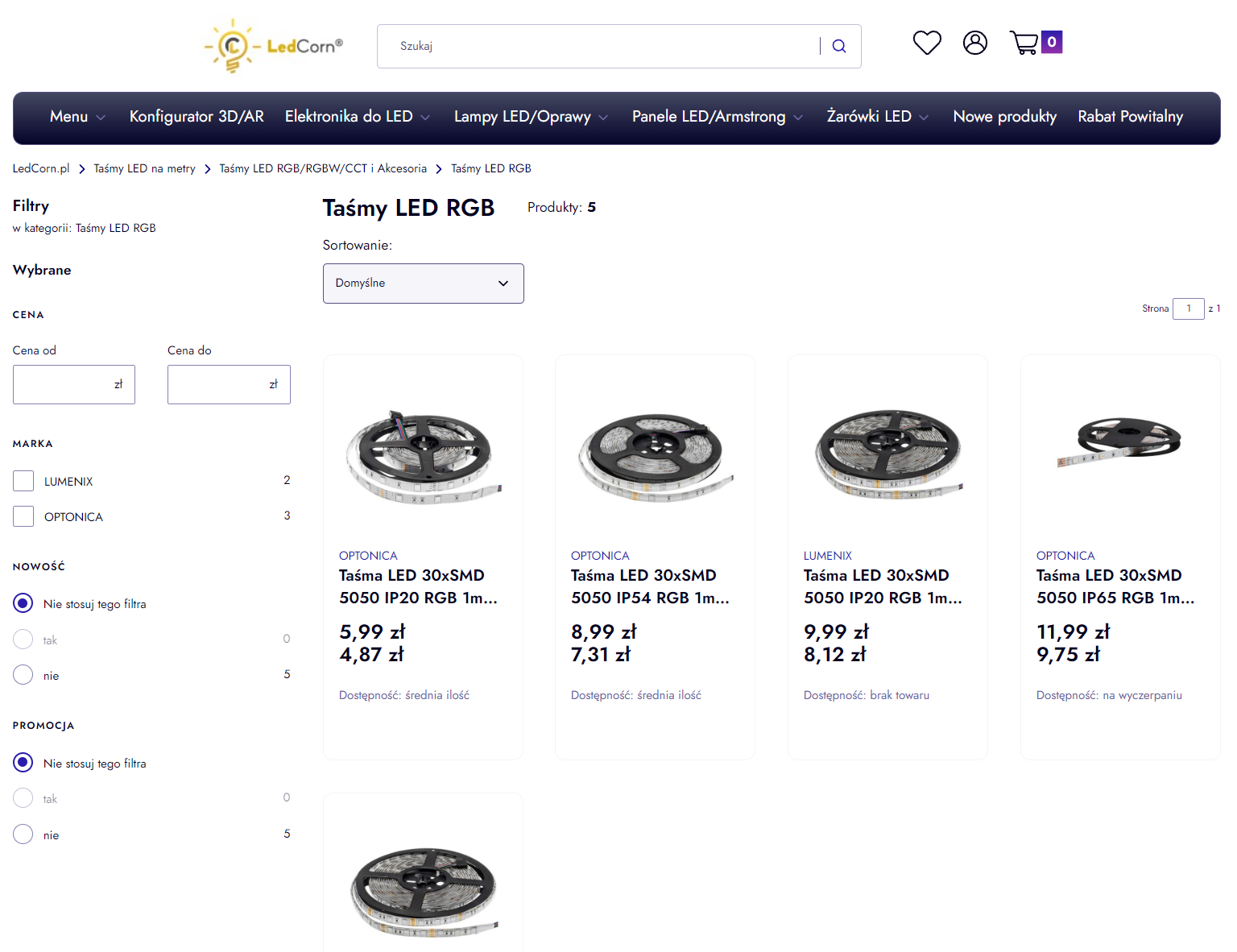The width and height of the screenshot is (1237, 952).
Task: Click the 9,75 zł net price
Action: point(1069,654)
